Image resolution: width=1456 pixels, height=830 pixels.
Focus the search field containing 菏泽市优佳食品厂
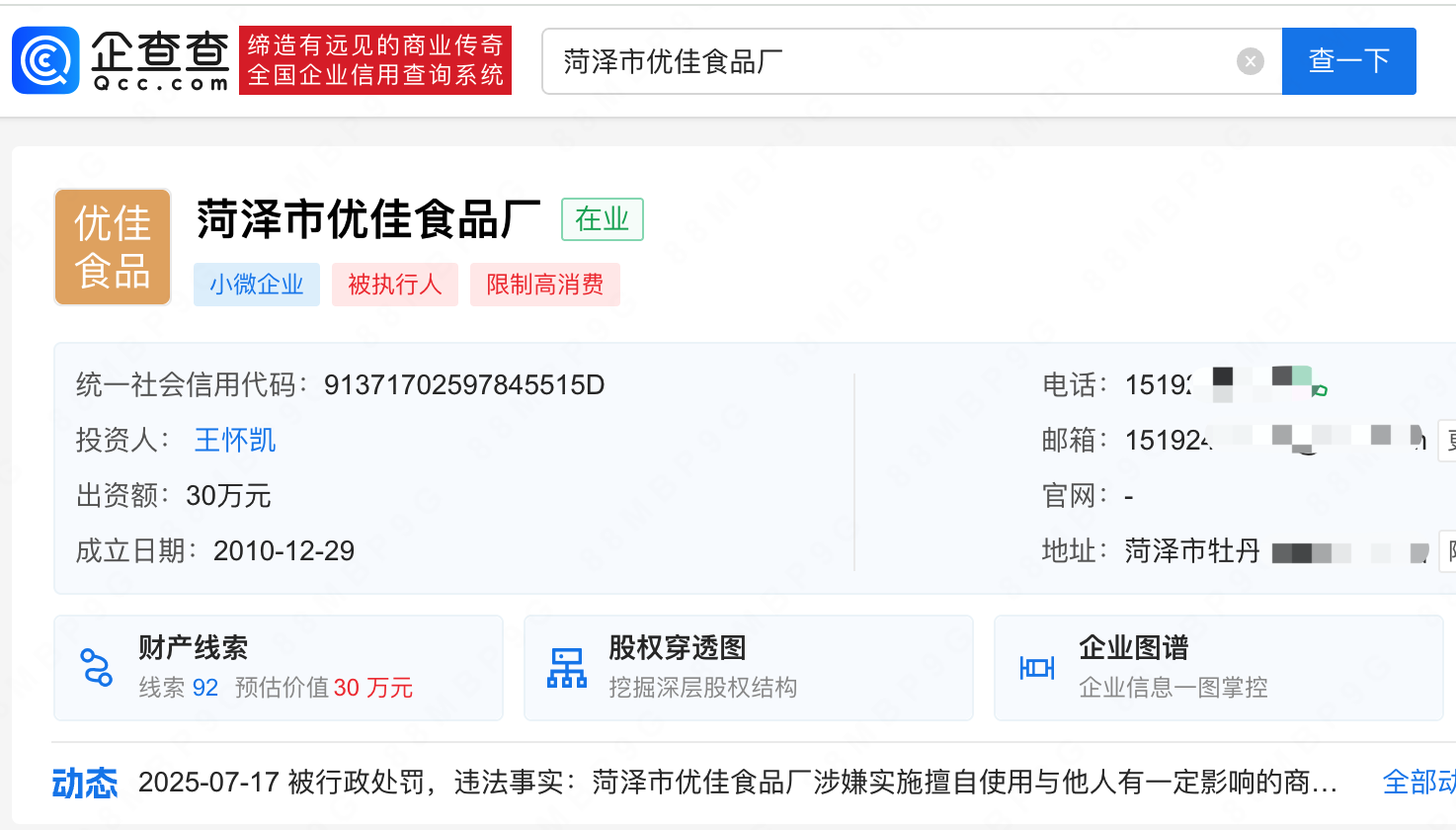coord(889,61)
